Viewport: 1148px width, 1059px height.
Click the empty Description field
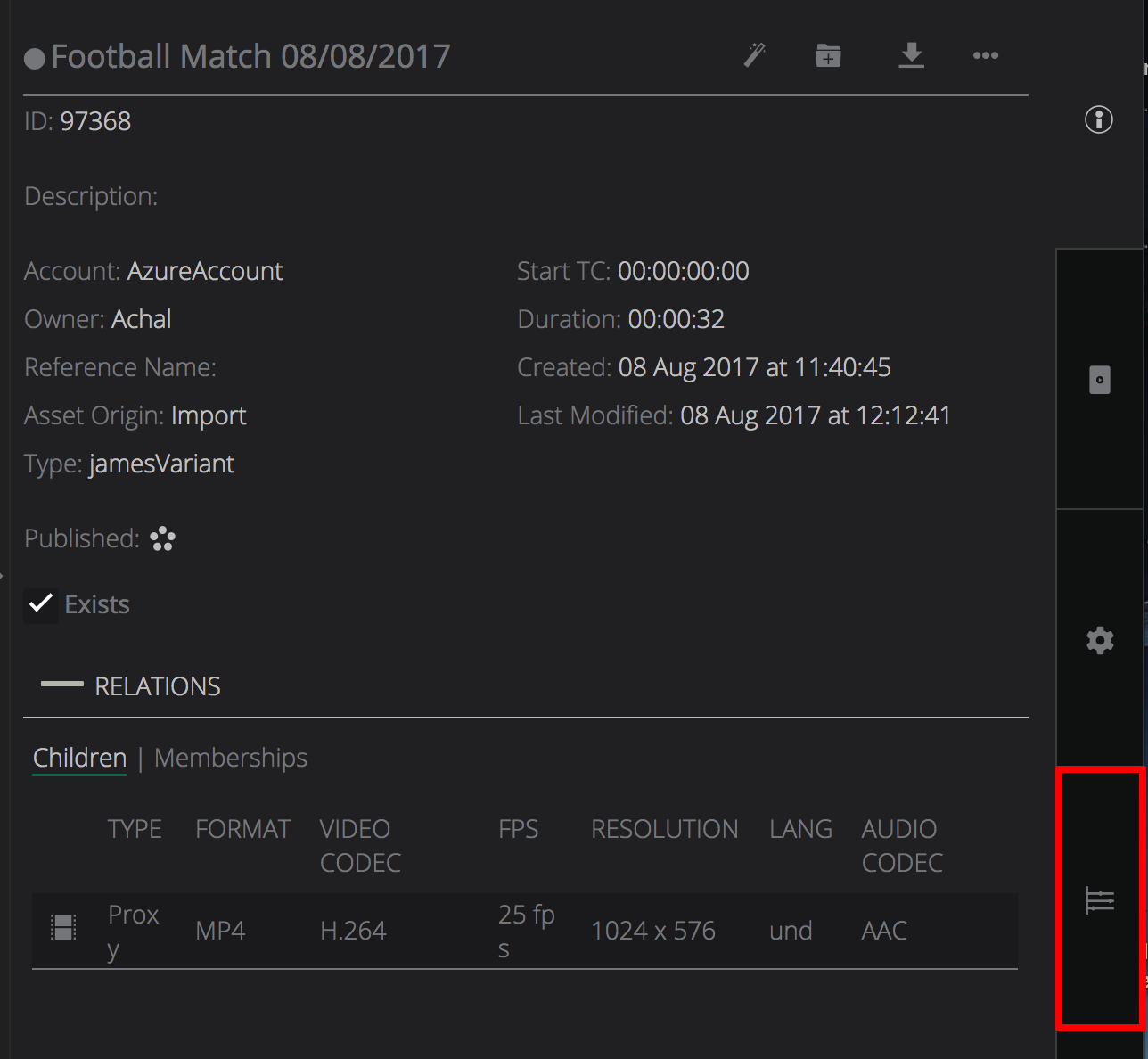pyautogui.click(x=267, y=196)
